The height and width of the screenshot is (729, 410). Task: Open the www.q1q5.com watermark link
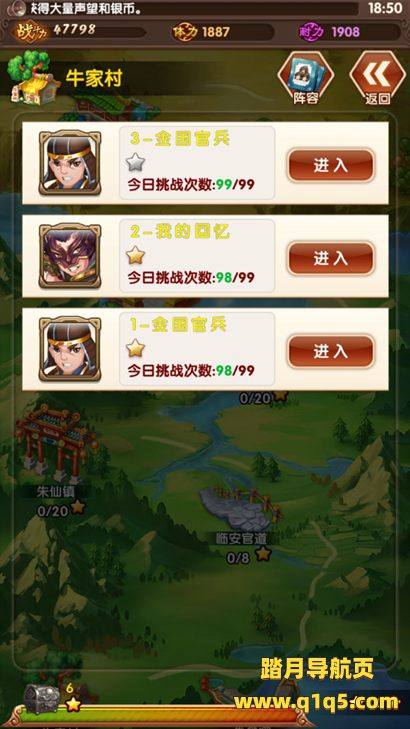[316, 702]
